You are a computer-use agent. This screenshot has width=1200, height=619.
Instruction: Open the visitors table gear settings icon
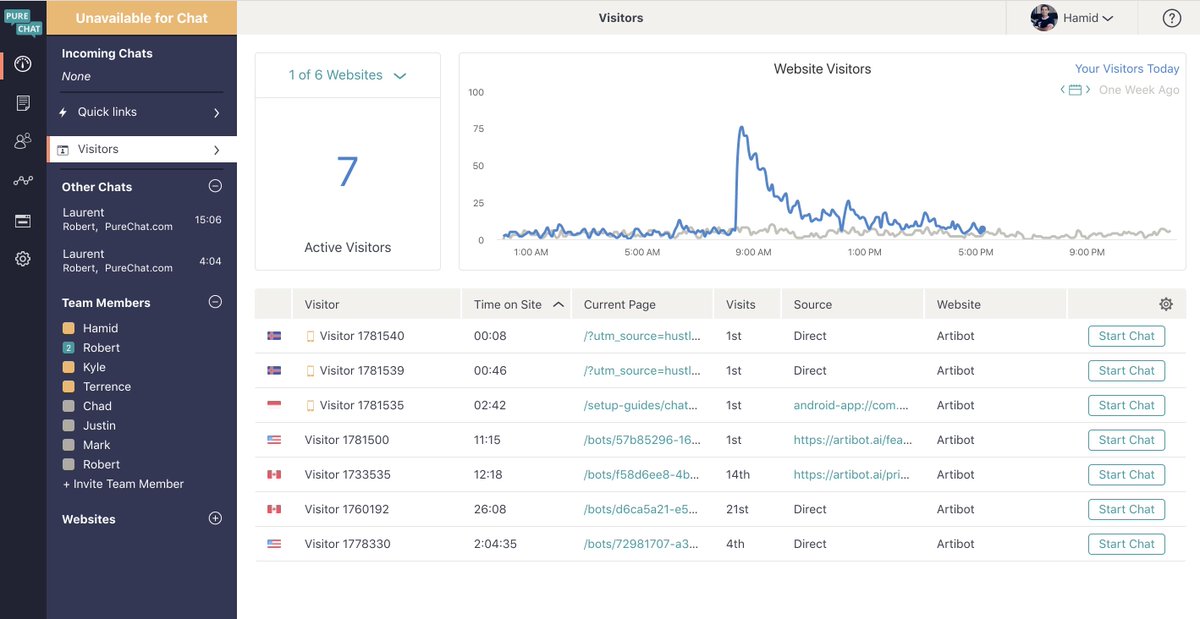pos(1166,302)
